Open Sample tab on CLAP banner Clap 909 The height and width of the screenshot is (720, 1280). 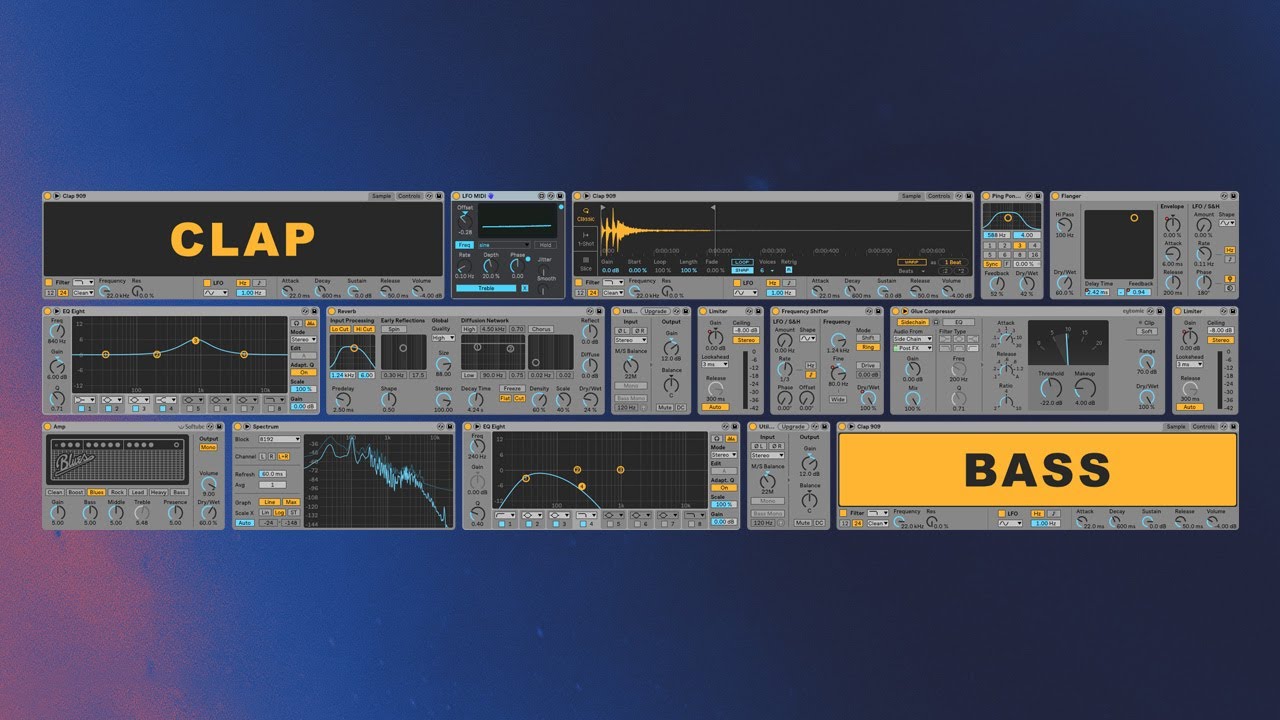coord(381,196)
